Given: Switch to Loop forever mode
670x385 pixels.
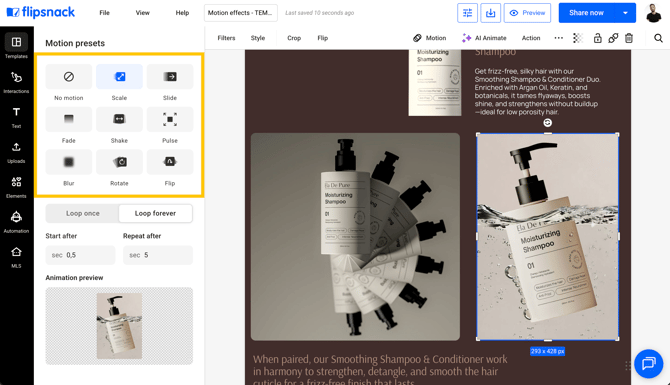Looking at the screenshot, I should point(155,213).
